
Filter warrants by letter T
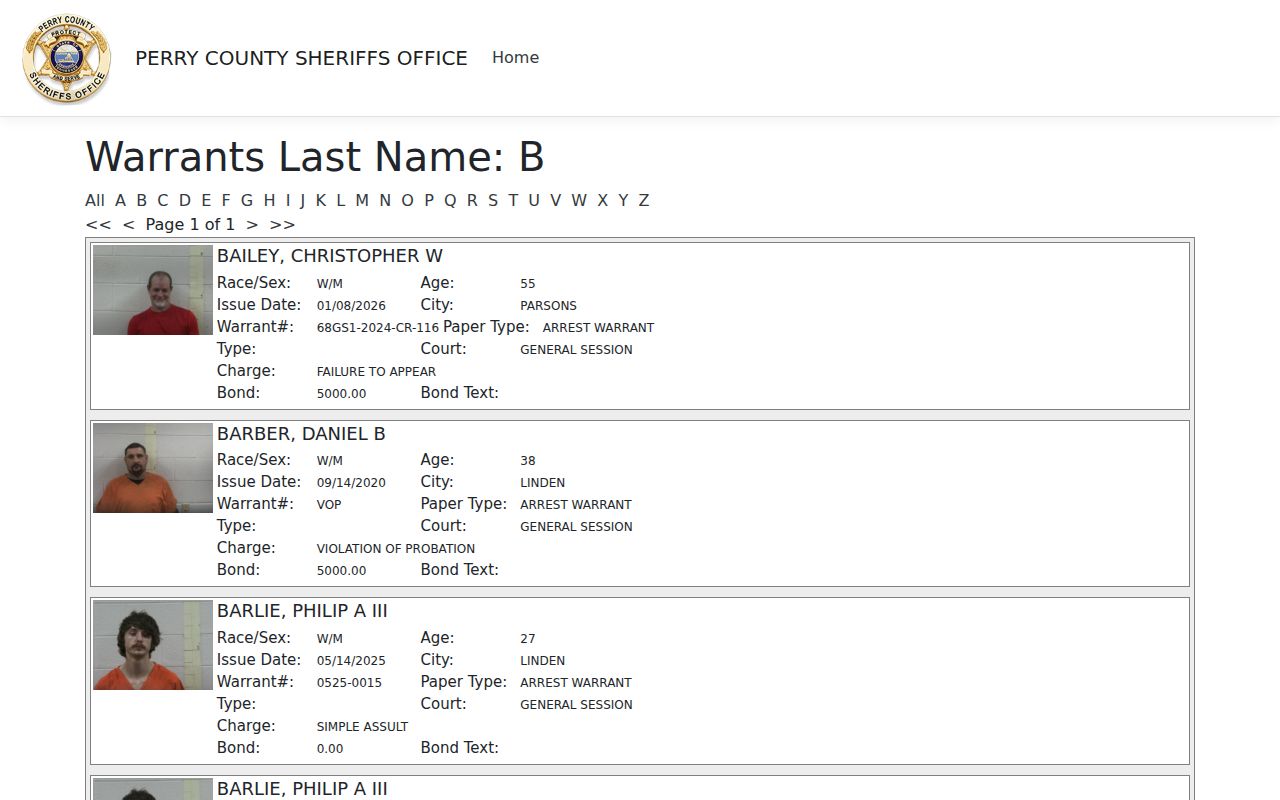click(x=513, y=200)
